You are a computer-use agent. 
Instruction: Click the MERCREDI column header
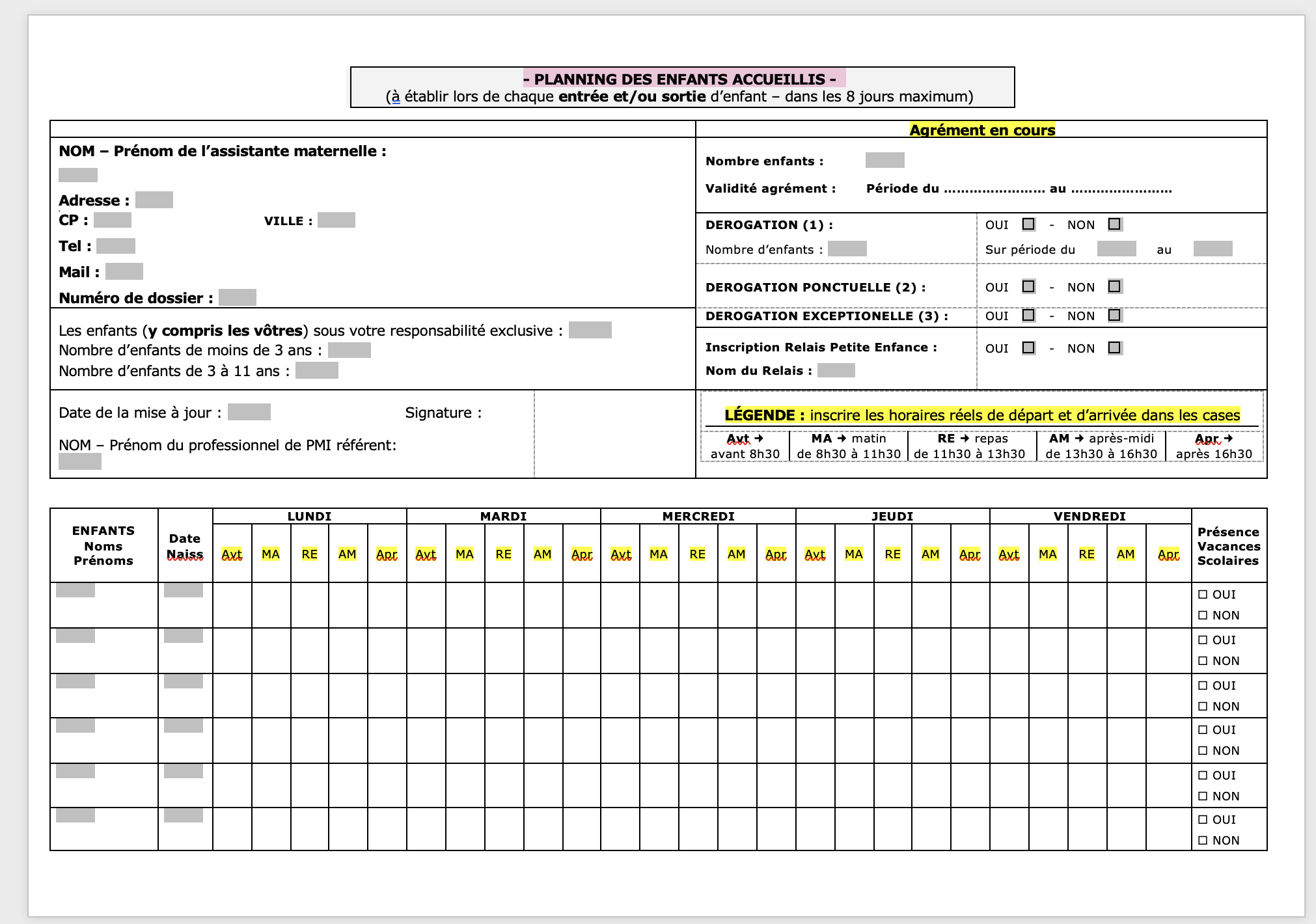pos(698,516)
